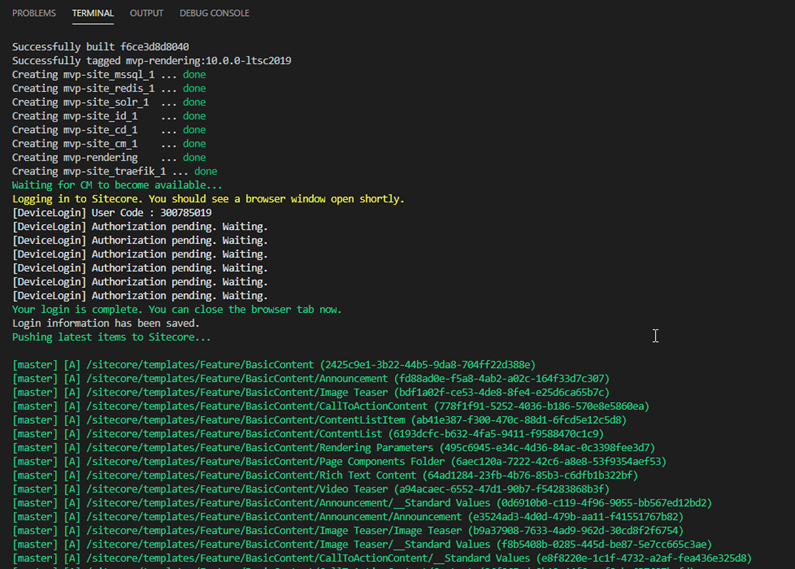Click the ContentListItem template line
The height and width of the screenshot is (569, 795).
point(319,420)
